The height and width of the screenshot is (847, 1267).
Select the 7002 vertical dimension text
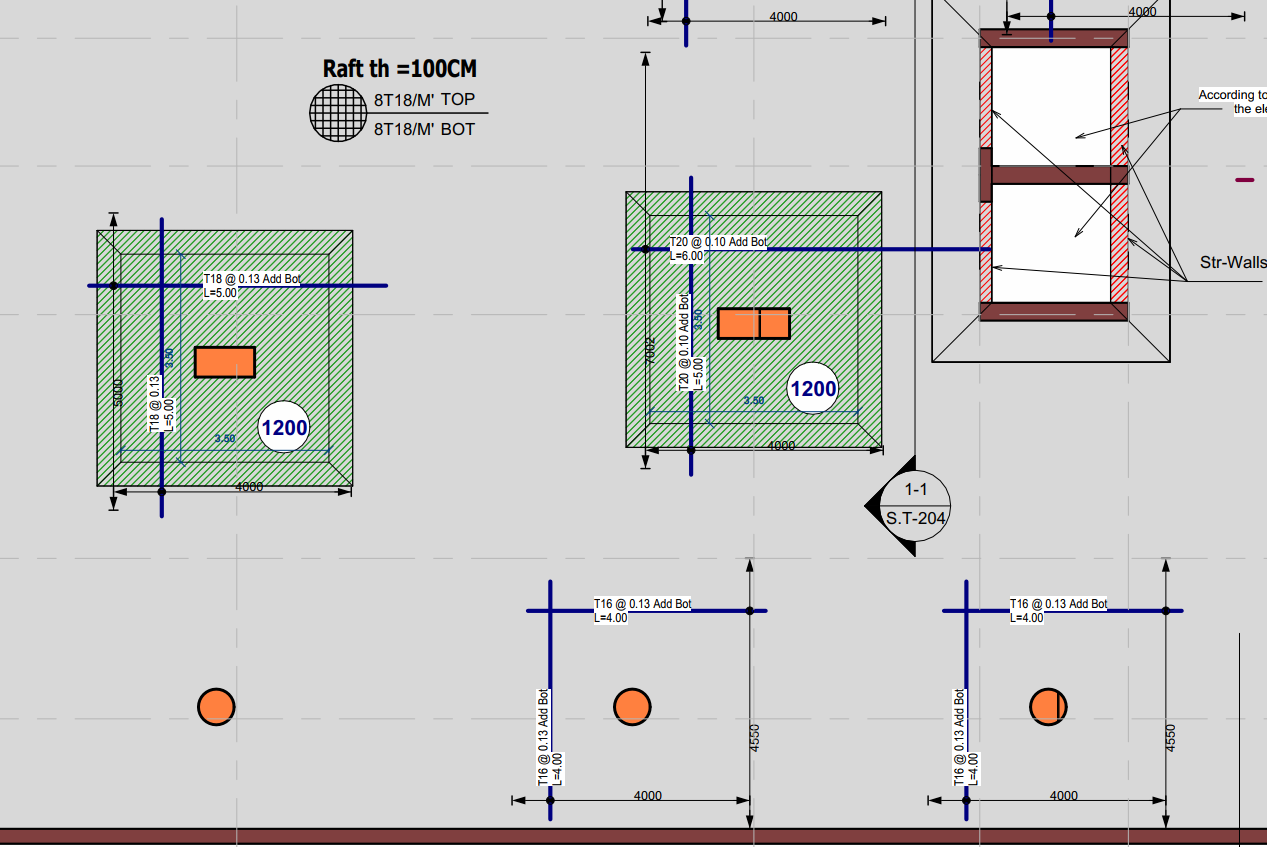[650, 351]
